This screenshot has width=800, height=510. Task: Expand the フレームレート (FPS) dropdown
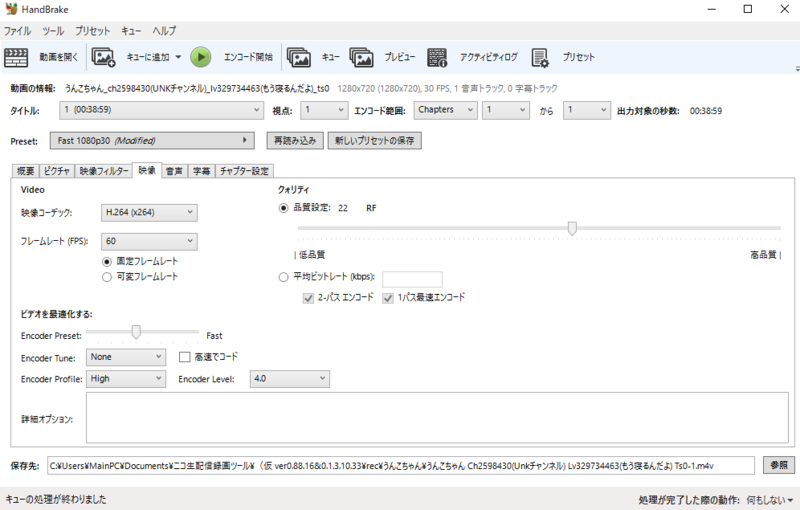click(149, 241)
